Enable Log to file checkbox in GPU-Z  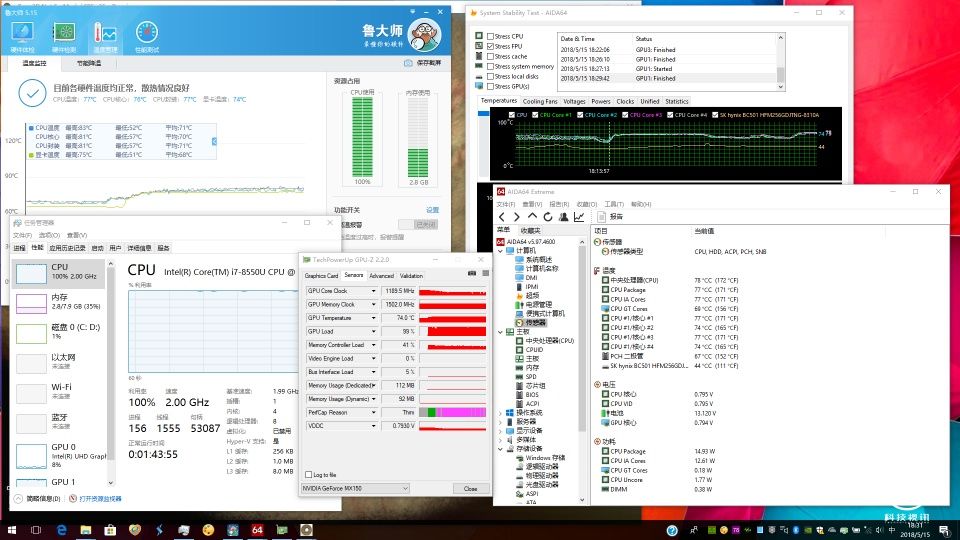(x=309, y=475)
